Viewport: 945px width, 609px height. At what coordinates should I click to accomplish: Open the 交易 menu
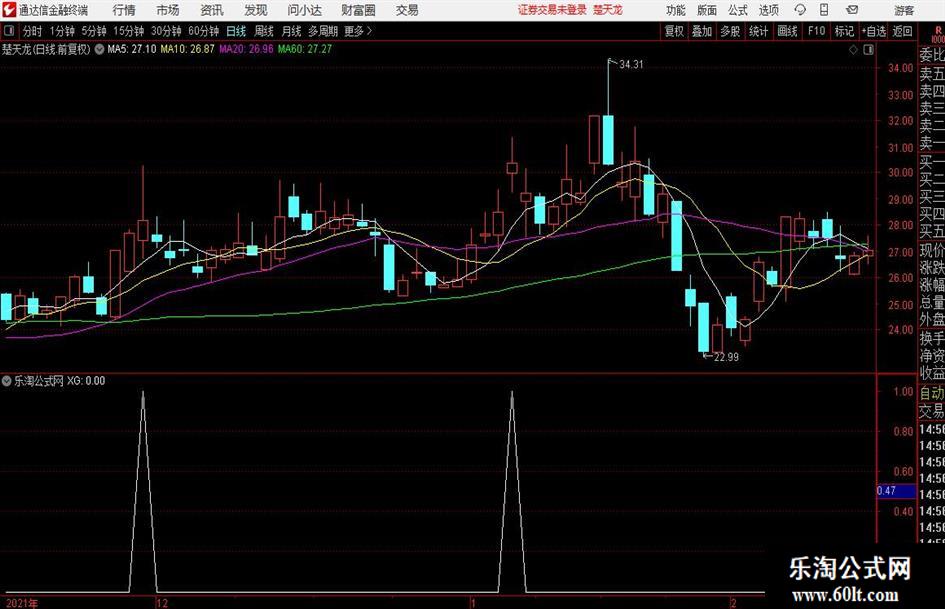pos(407,10)
